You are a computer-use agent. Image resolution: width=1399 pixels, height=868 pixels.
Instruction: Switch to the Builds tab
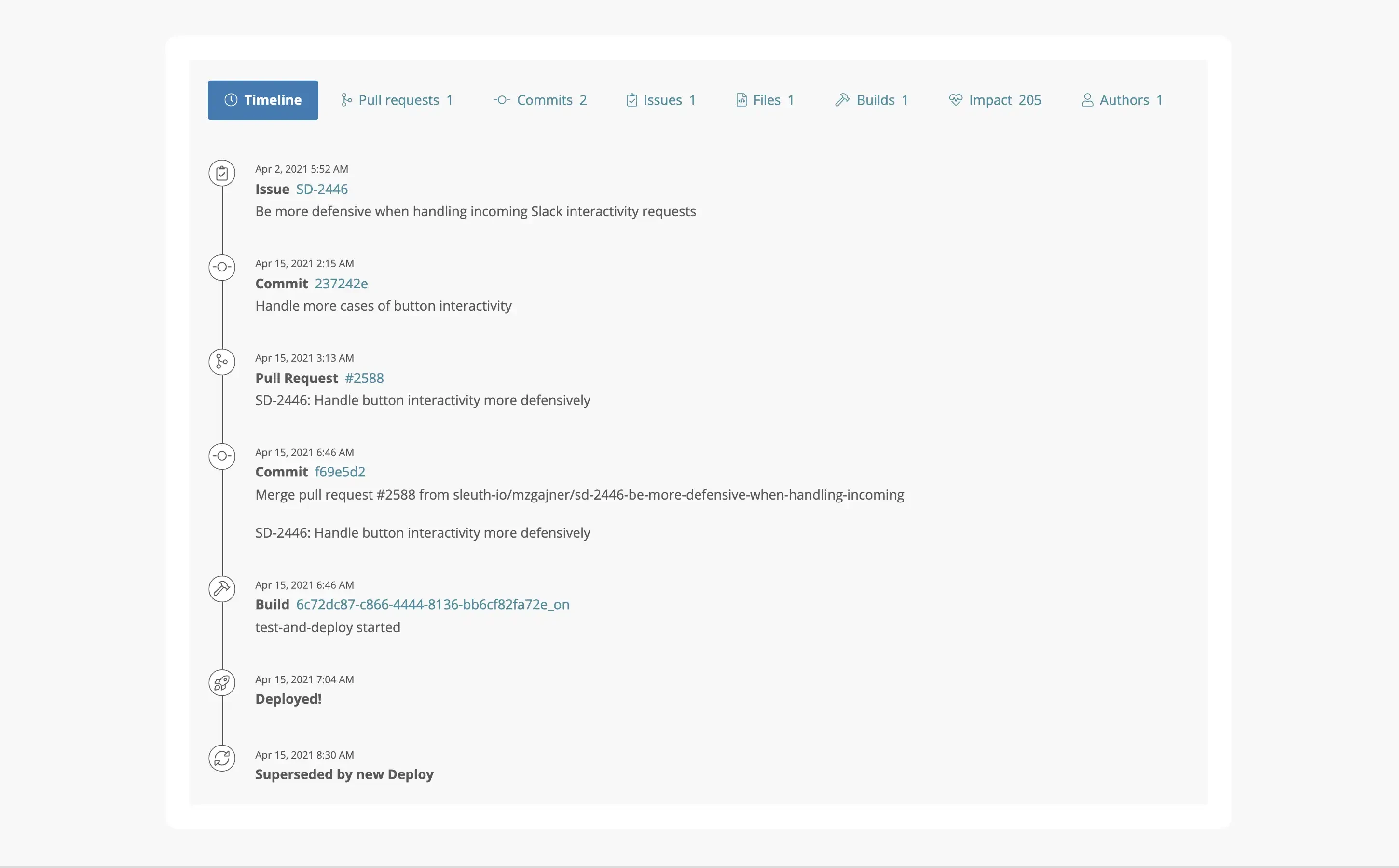click(871, 100)
